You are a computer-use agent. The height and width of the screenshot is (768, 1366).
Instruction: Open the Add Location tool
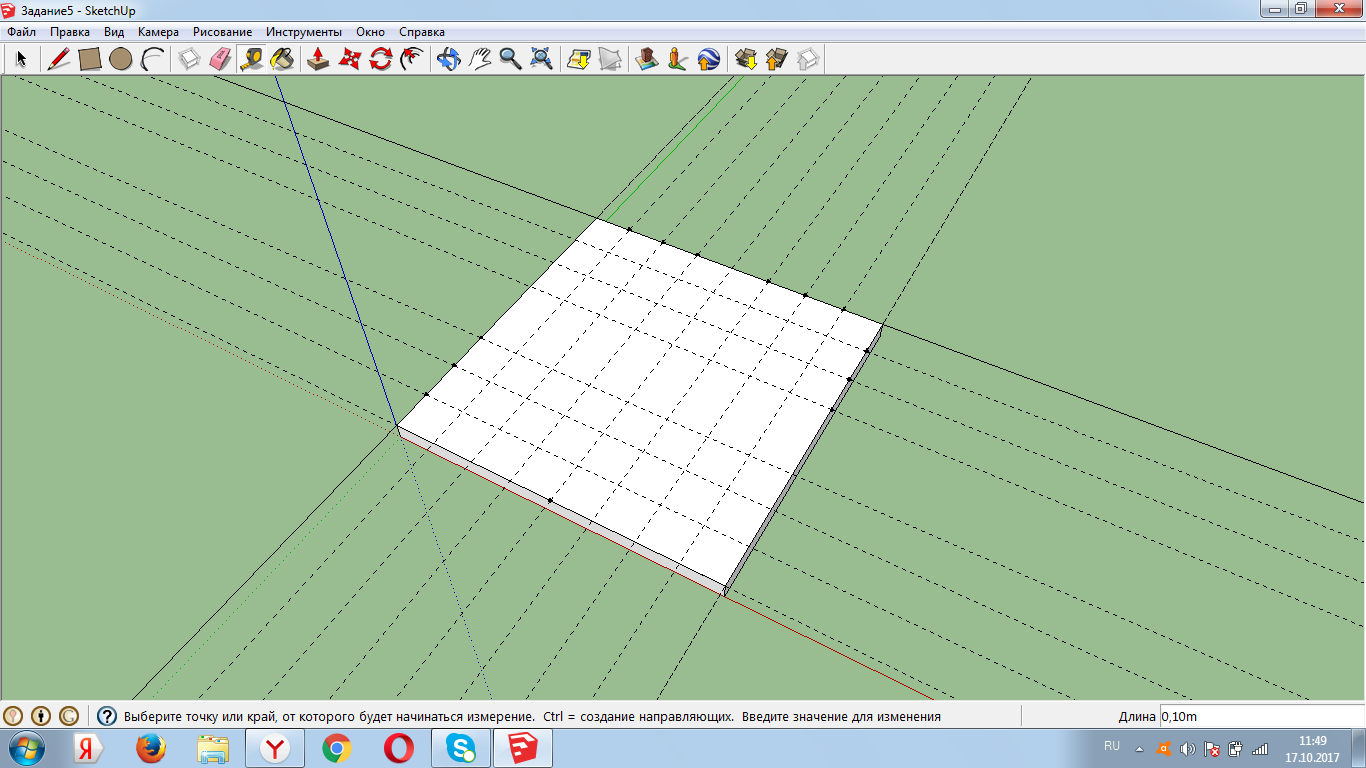pyautogui.click(x=579, y=59)
